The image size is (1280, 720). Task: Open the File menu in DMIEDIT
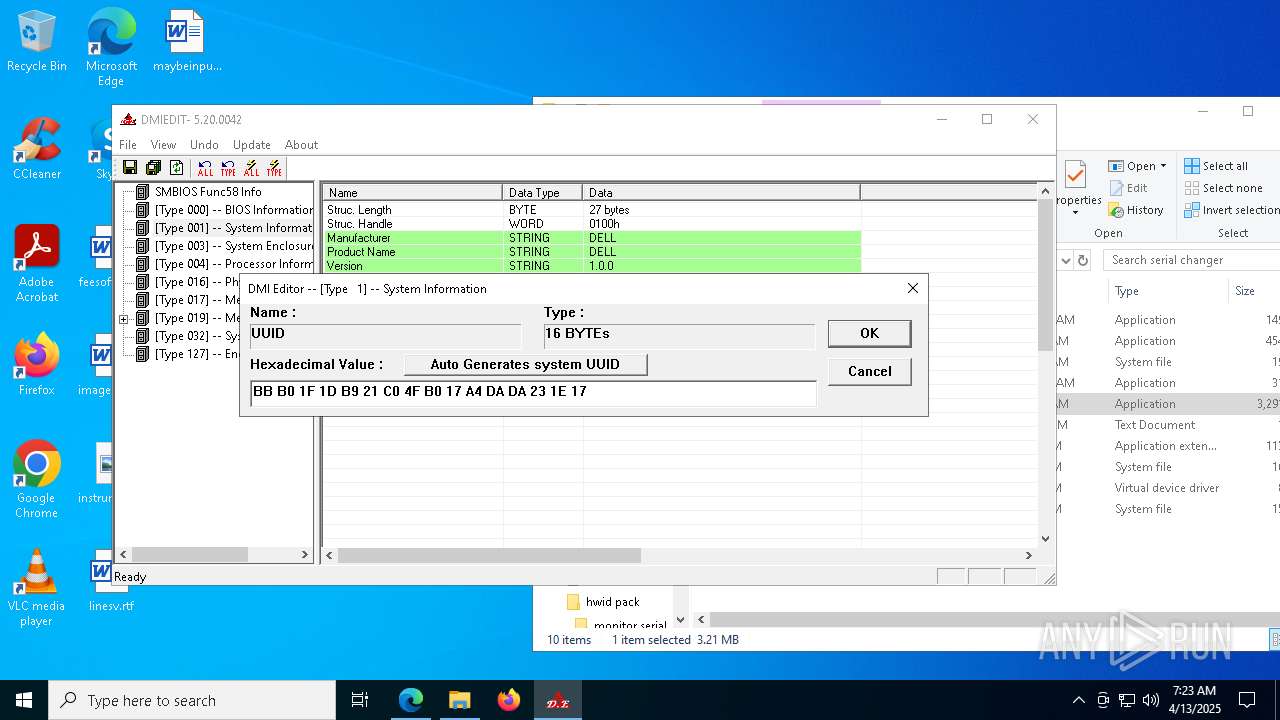(128, 145)
